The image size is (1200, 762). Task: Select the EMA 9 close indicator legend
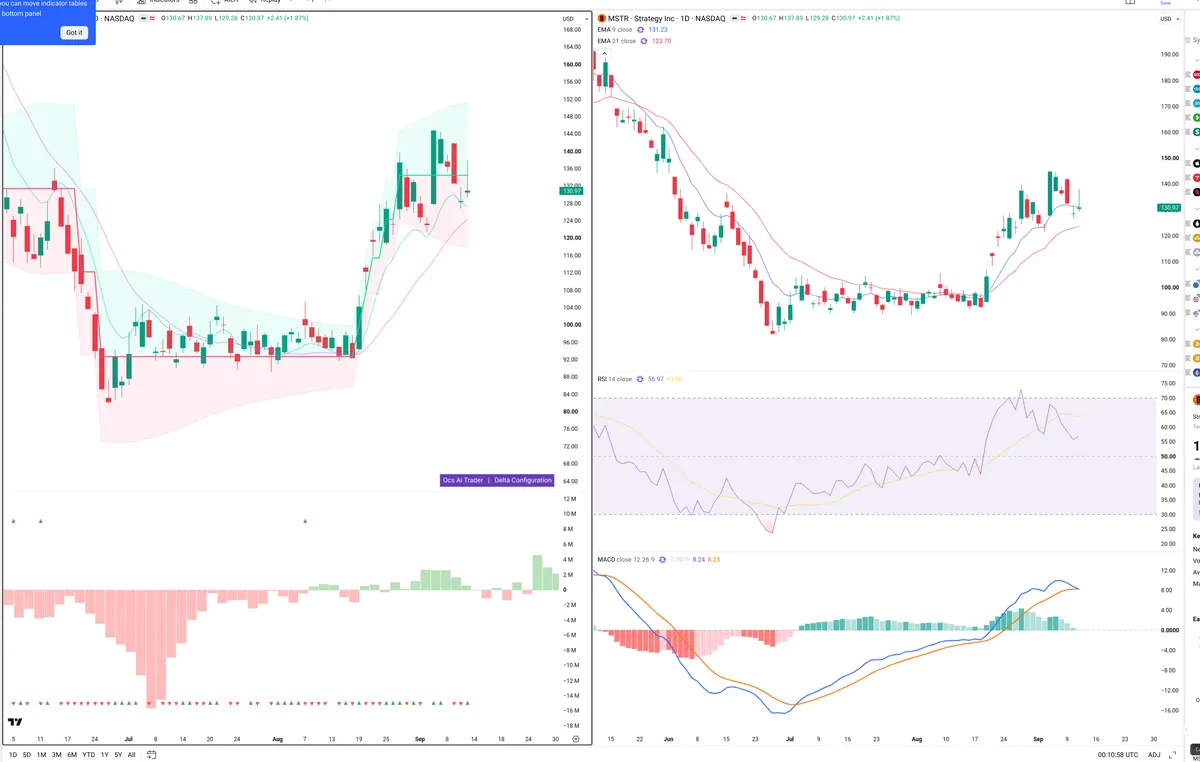(x=615, y=30)
